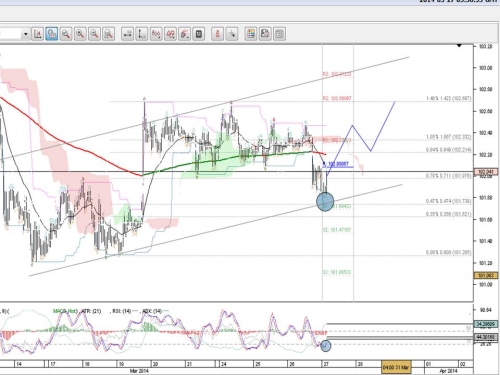
Task: Click the first chart-type icon after the dropdown
Action: coord(37,34)
